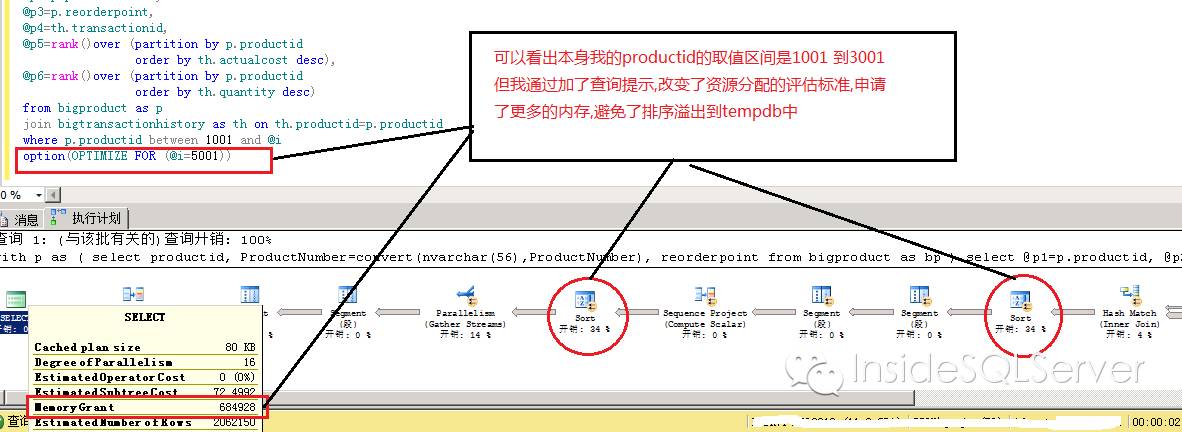Click the Segment operator left of Parallelism
Image resolution: width=1182 pixels, height=432 pixels.
point(348,296)
